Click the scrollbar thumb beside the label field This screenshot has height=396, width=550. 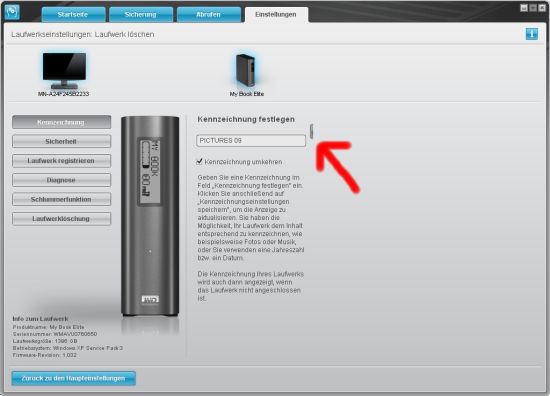point(311,131)
